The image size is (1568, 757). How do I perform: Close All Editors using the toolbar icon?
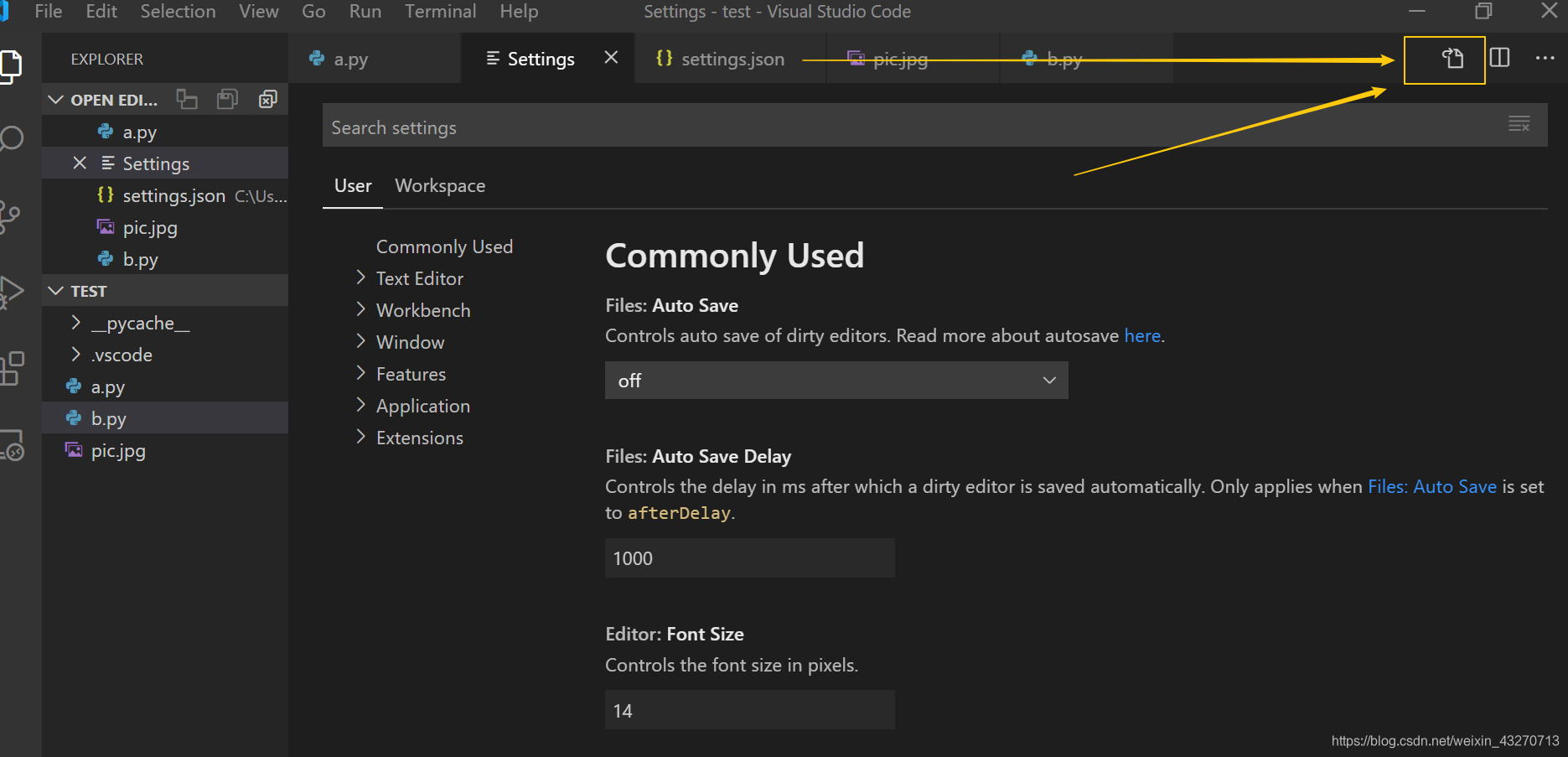(267, 99)
